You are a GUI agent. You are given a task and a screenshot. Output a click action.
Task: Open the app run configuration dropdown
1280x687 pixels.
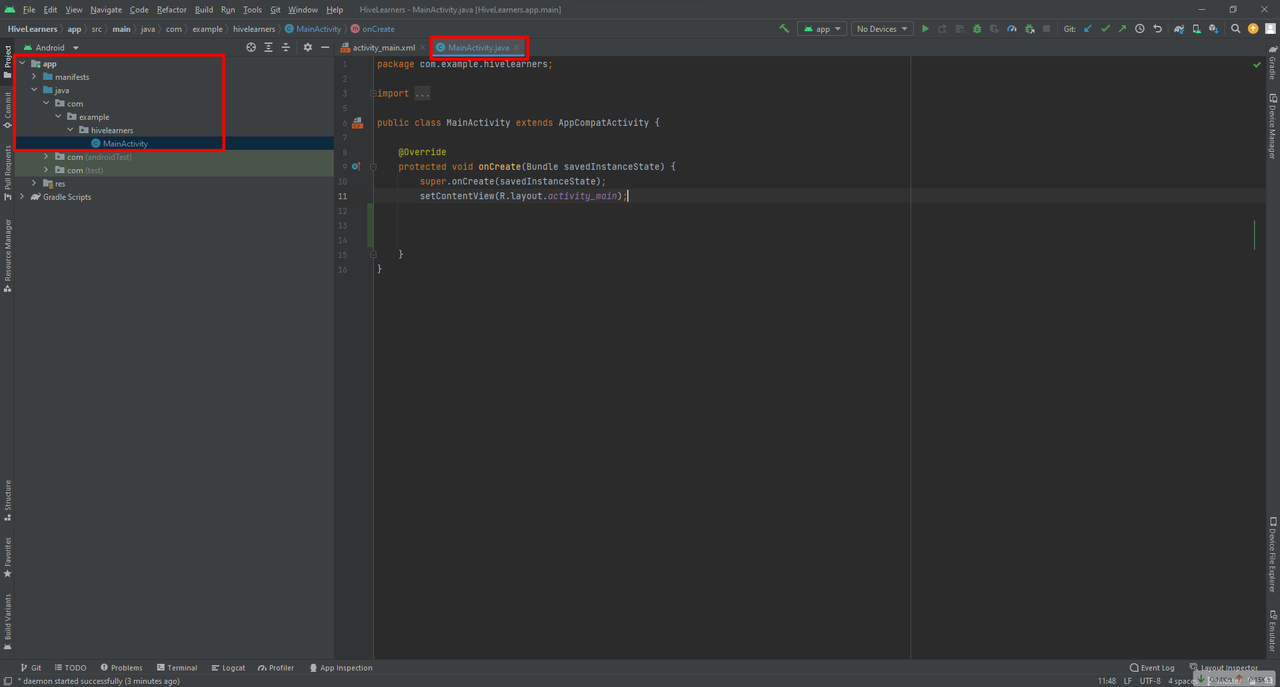823,29
